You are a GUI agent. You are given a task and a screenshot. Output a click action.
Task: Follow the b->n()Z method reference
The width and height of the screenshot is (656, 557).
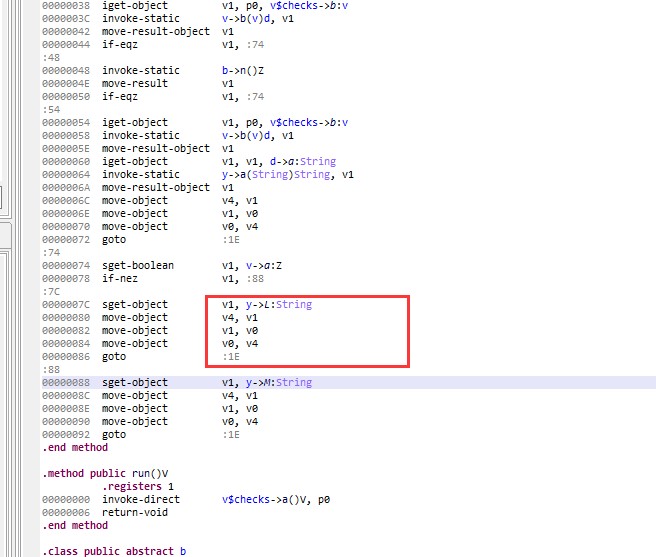243,70
